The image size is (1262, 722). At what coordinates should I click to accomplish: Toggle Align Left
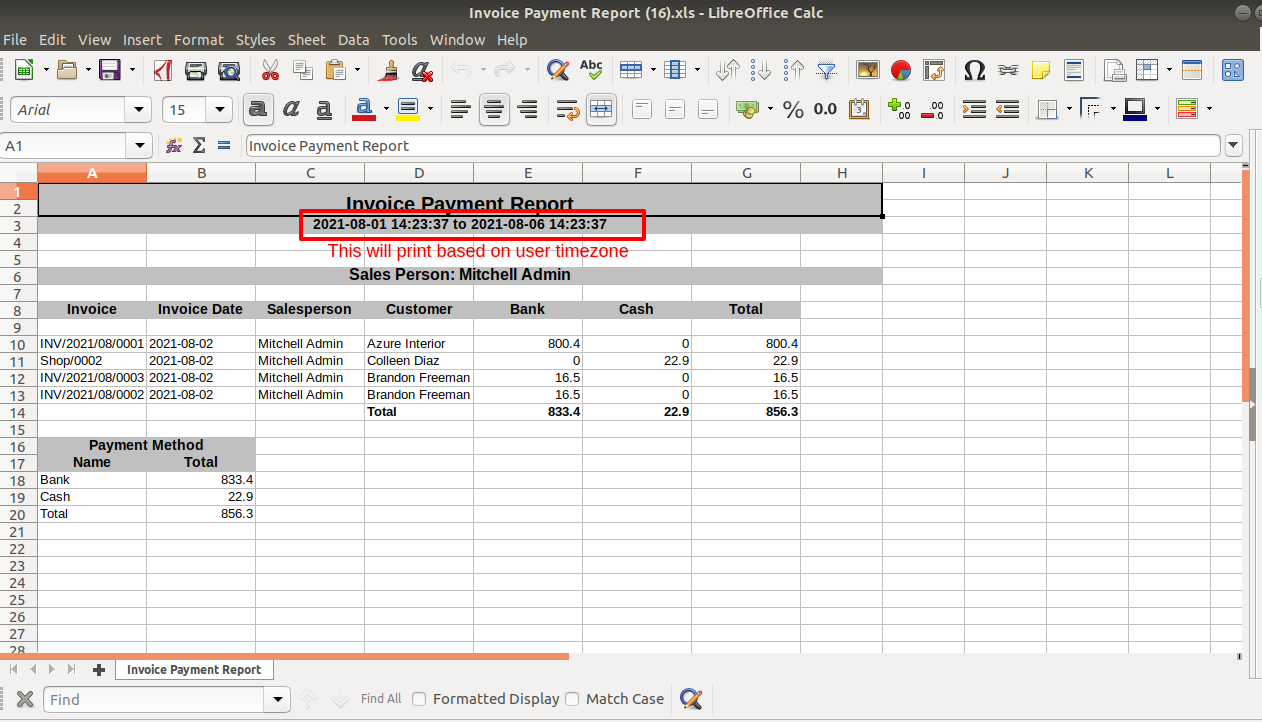coord(460,109)
